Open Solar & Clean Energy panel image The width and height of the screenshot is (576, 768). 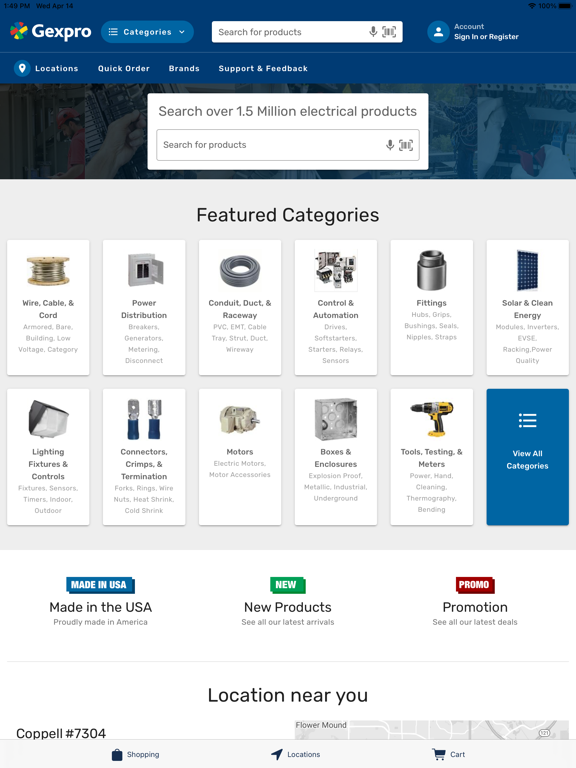pos(528,270)
